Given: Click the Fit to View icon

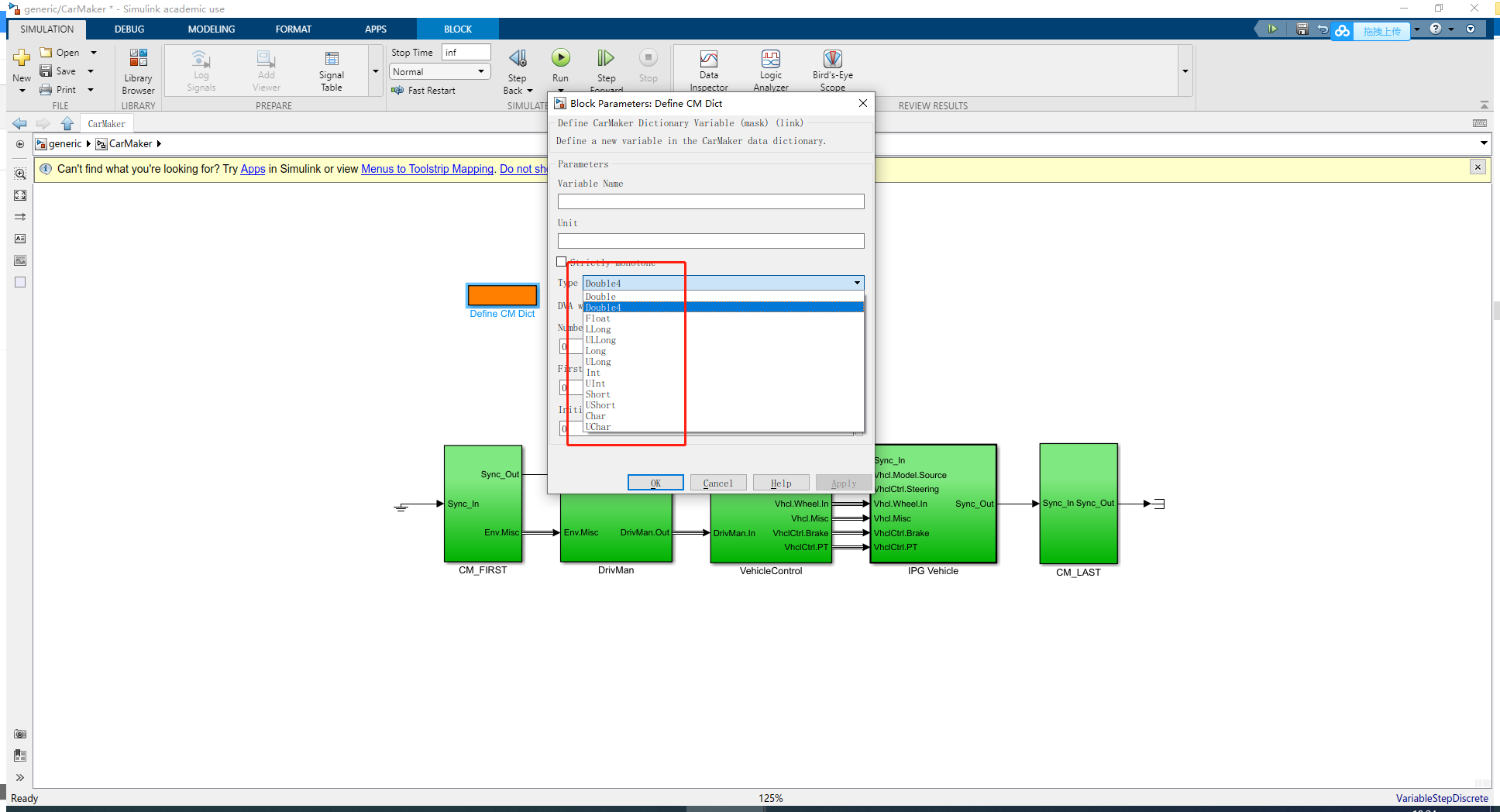Looking at the screenshot, I should pyautogui.click(x=20, y=195).
